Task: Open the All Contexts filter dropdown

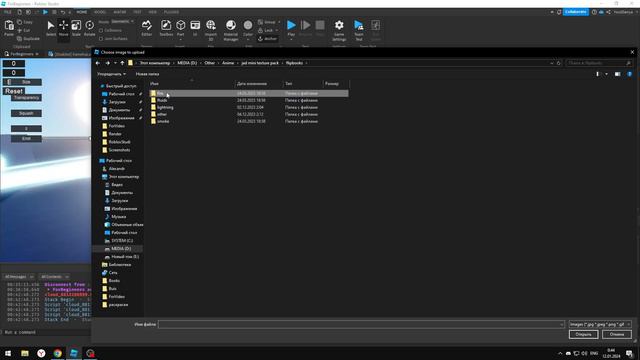Action: click(x=55, y=277)
